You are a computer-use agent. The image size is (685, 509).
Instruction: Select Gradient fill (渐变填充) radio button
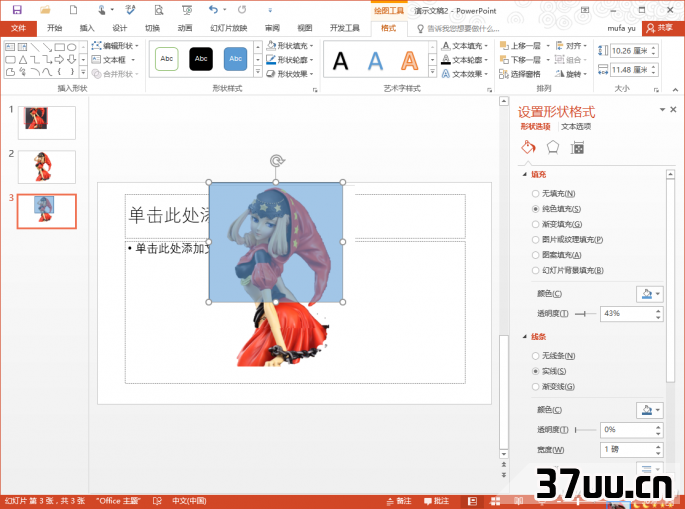point(535,224)
